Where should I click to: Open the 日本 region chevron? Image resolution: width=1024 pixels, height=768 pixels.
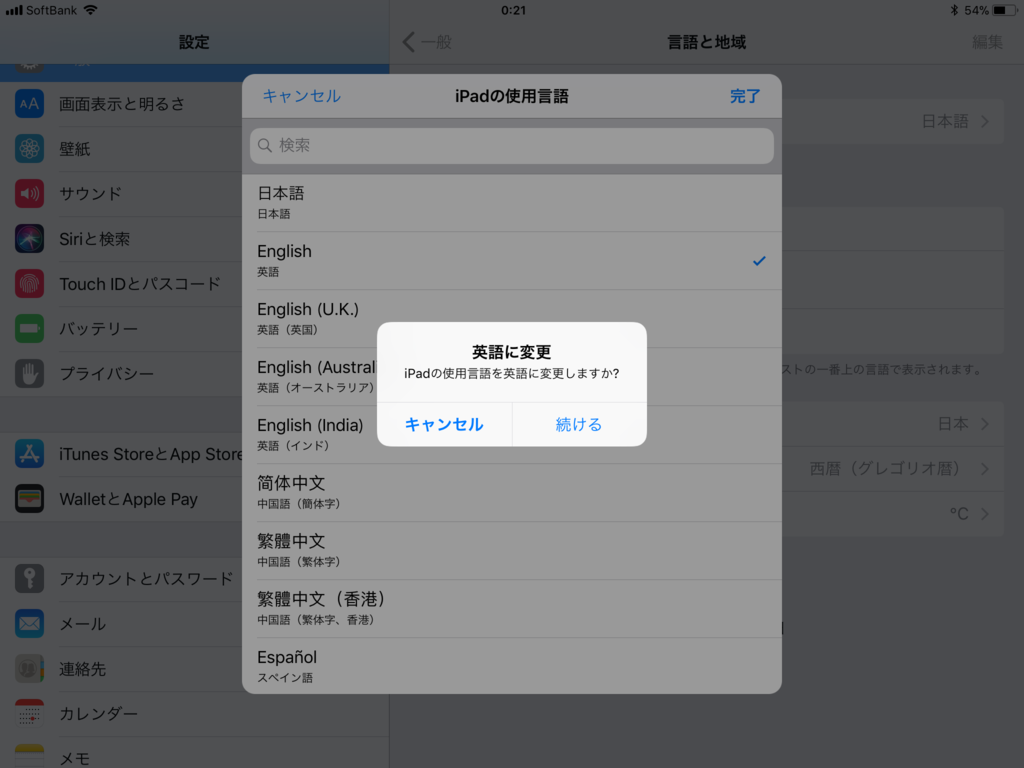(x=985, y=424)
